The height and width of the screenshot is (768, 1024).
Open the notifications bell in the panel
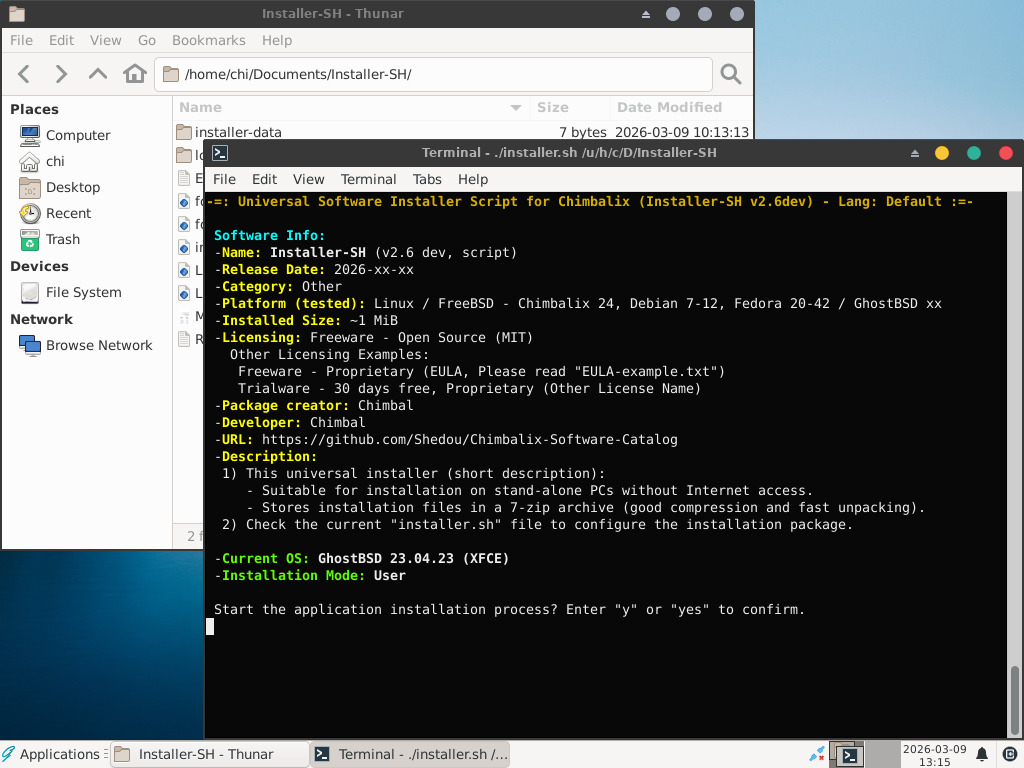click(982, 754)
